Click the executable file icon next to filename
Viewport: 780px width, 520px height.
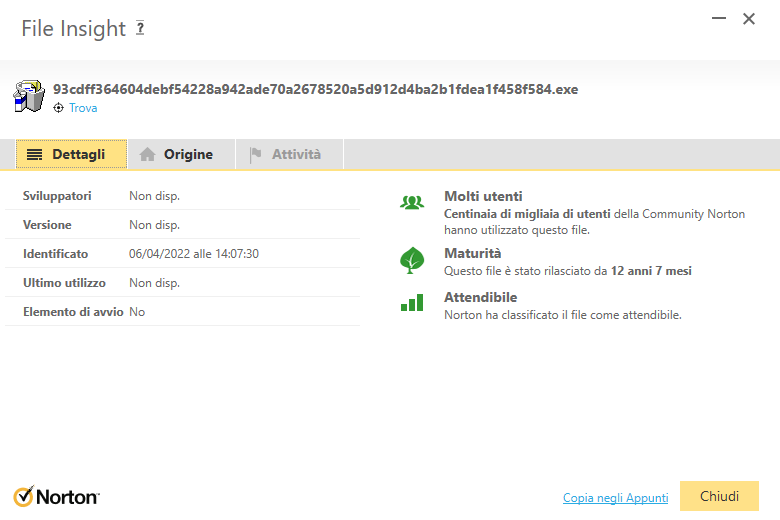[x=29, y=96]
